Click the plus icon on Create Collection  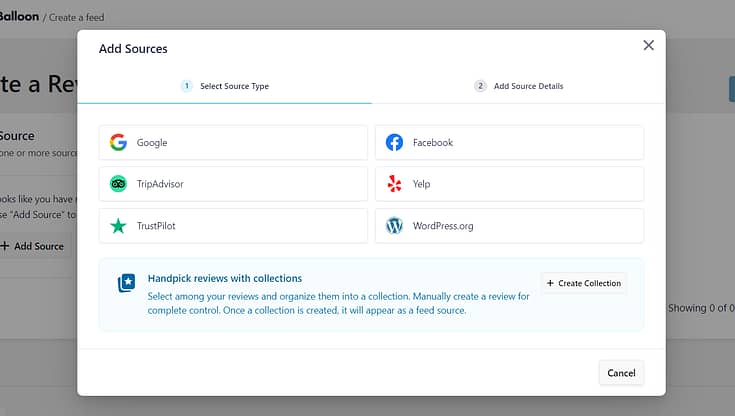coord(550,283)
